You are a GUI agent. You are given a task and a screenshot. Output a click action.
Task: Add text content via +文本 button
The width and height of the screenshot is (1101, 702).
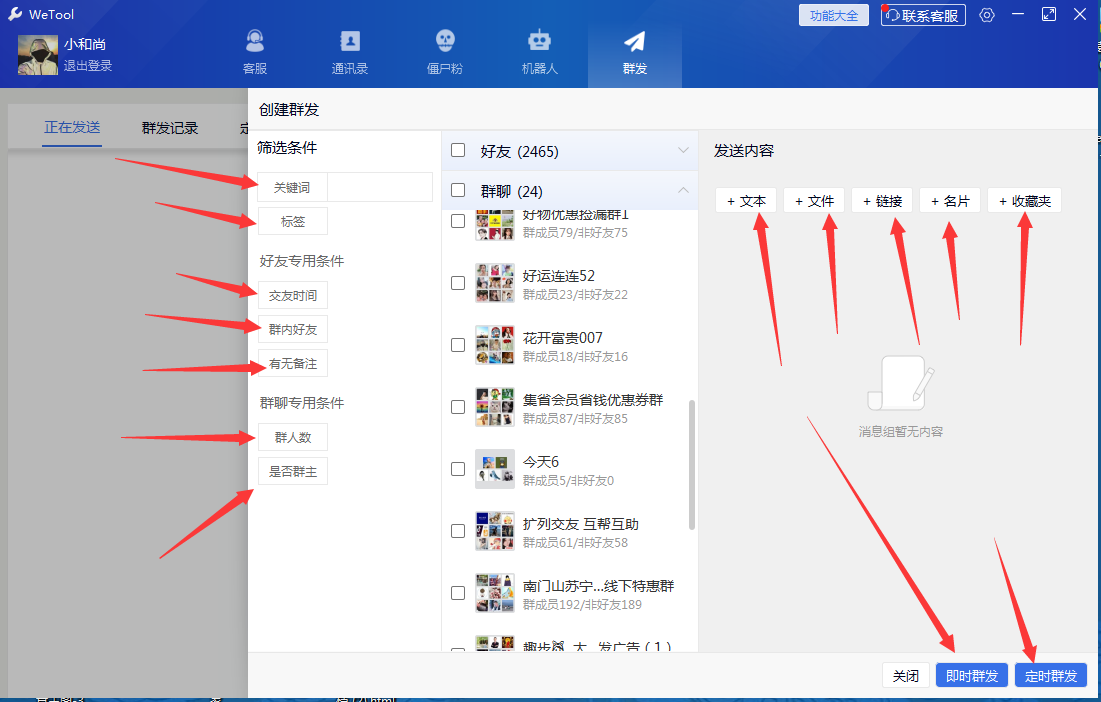(745, 200)
